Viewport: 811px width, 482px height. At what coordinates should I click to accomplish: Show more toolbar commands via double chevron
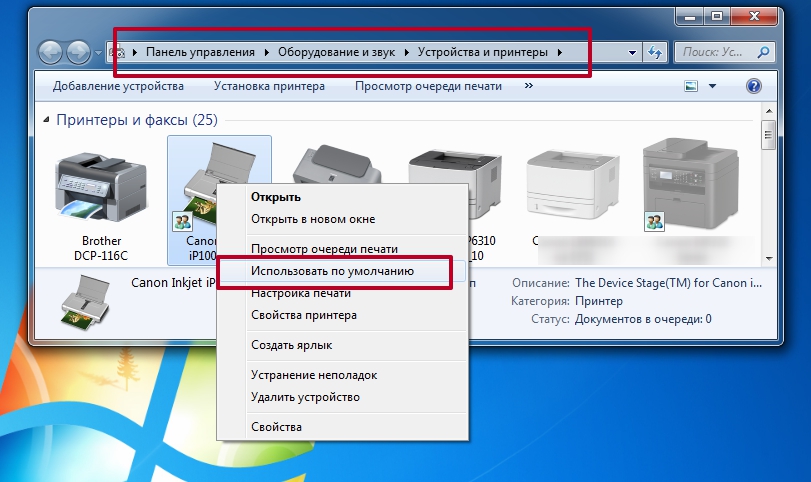point(529,86)
